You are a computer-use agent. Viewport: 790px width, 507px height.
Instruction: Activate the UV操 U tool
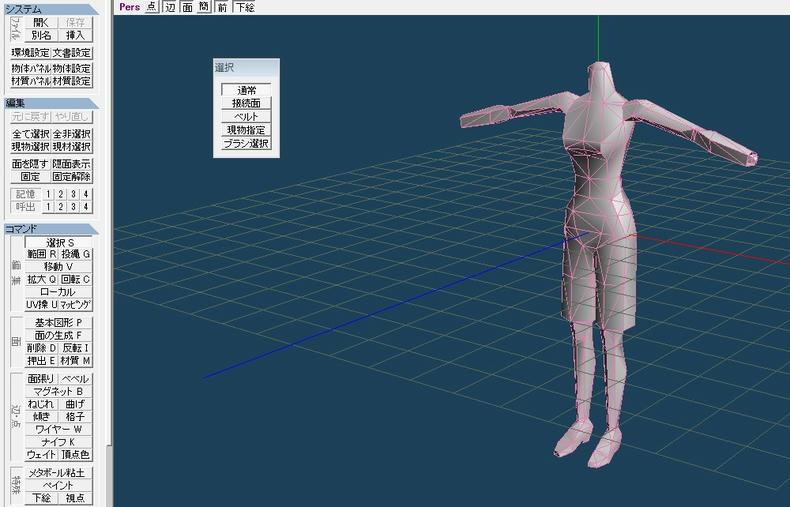pos(41,304)
